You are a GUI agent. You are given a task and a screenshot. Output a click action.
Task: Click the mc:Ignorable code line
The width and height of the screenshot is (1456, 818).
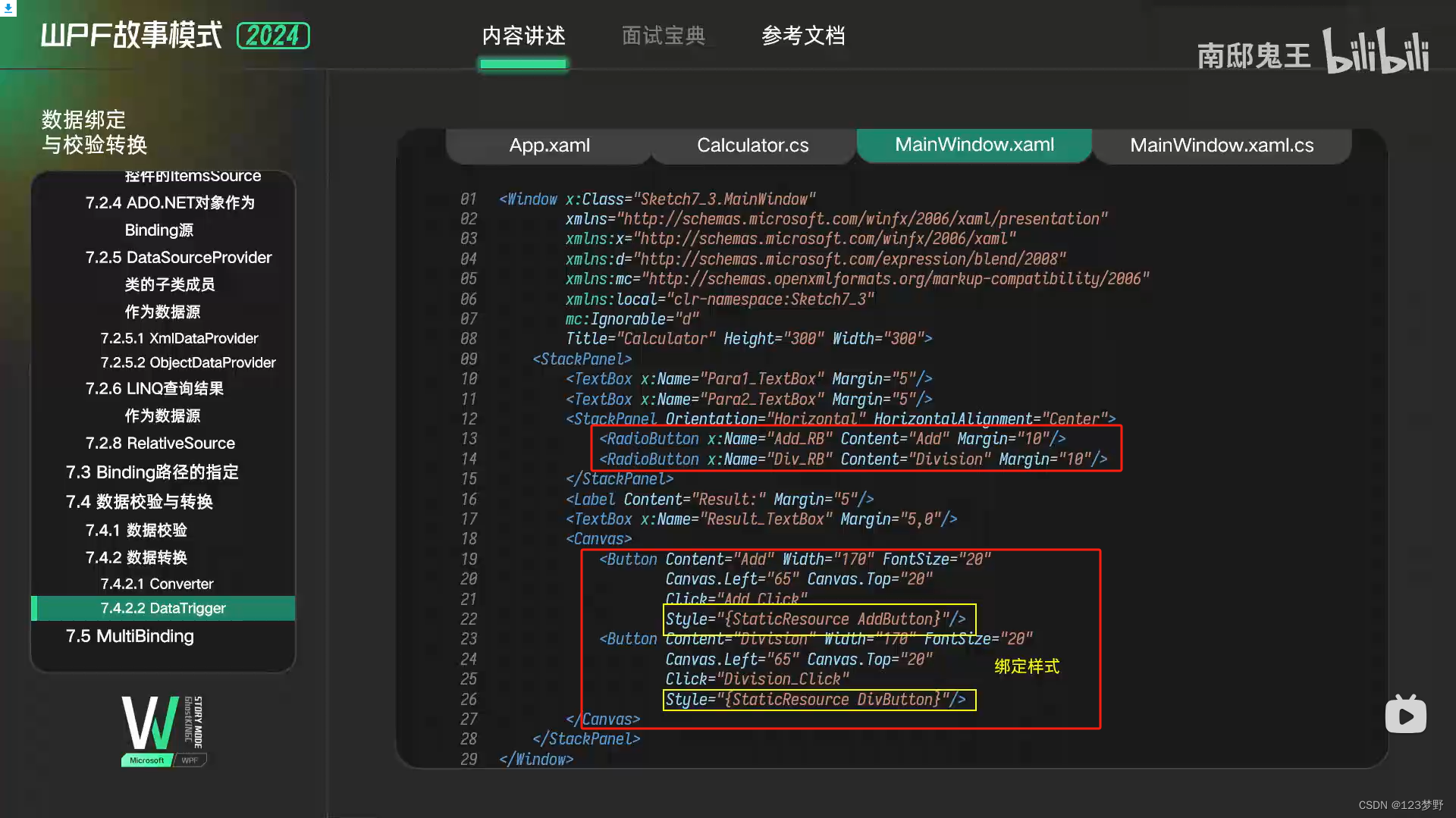632,319
